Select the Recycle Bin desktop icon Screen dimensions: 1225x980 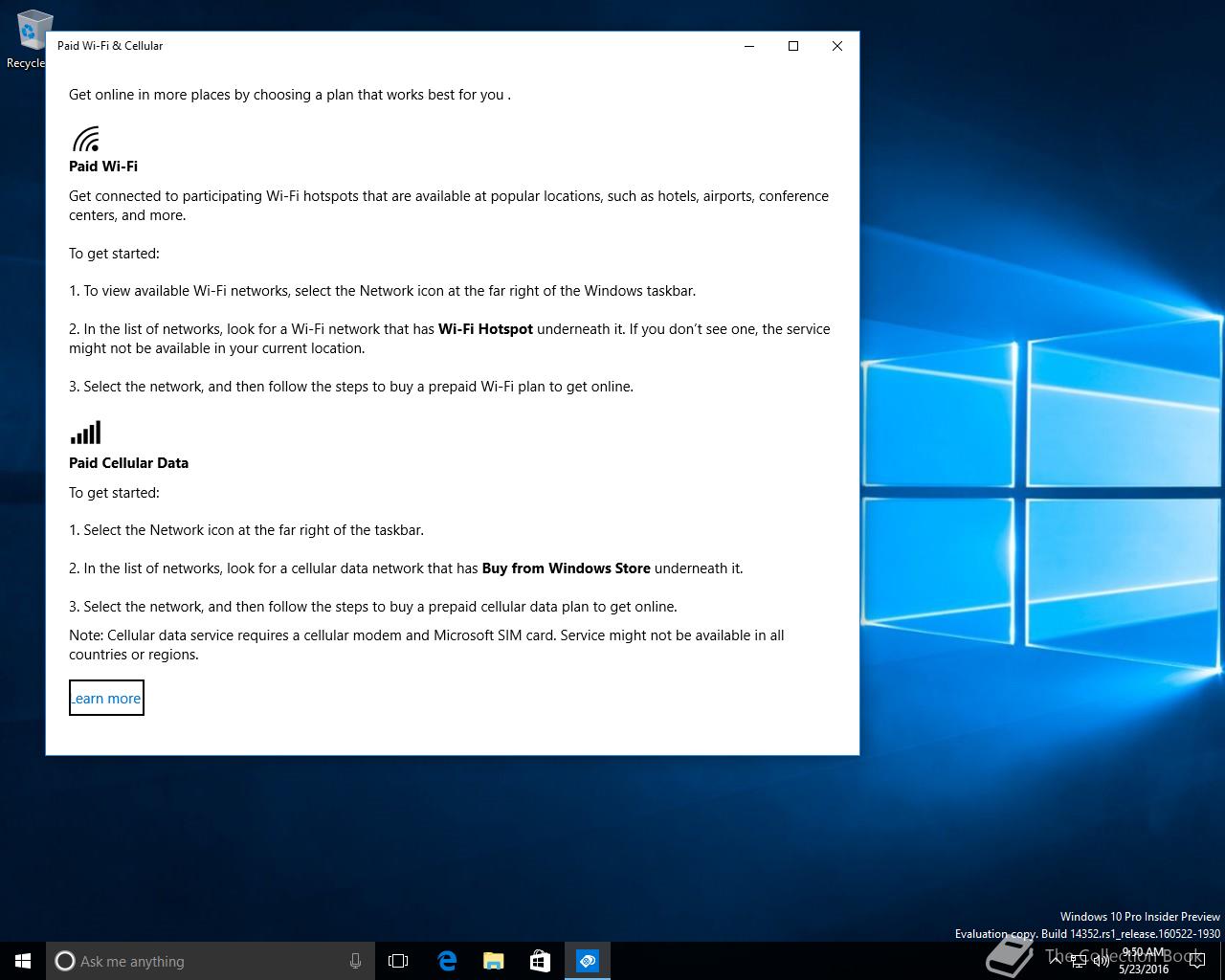29,39
